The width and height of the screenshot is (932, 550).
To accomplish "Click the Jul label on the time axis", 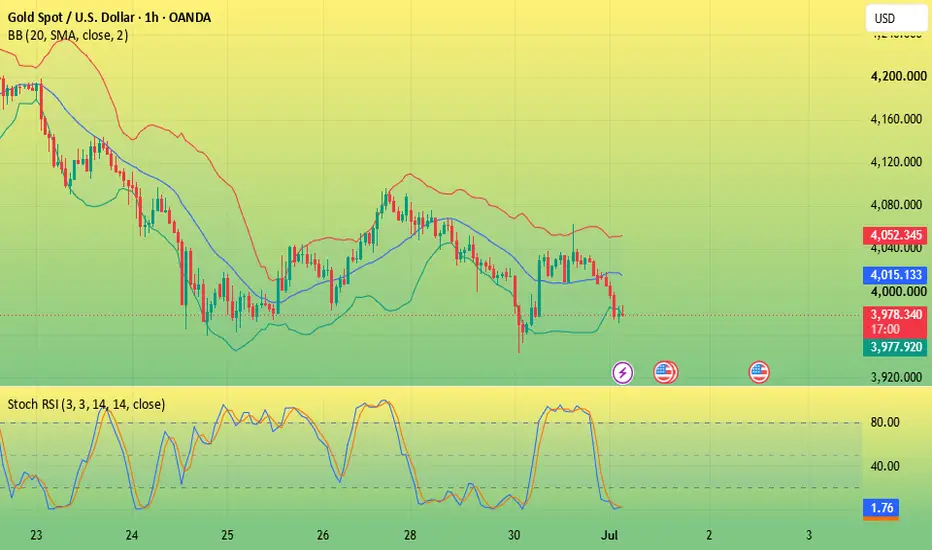I will [x=610, y=535].
